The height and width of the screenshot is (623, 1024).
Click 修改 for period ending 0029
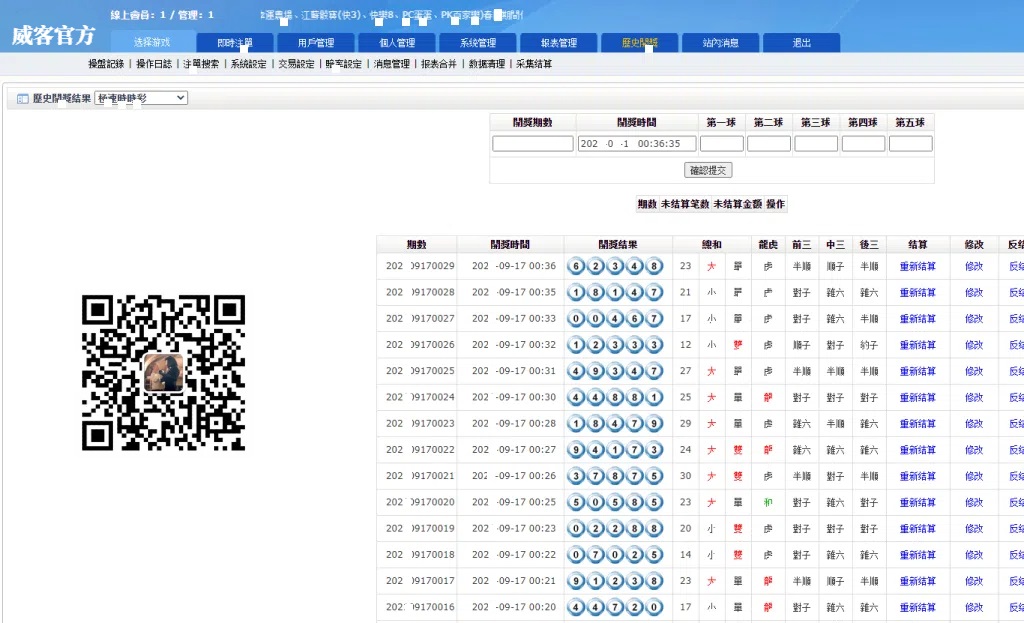[974, 266]
